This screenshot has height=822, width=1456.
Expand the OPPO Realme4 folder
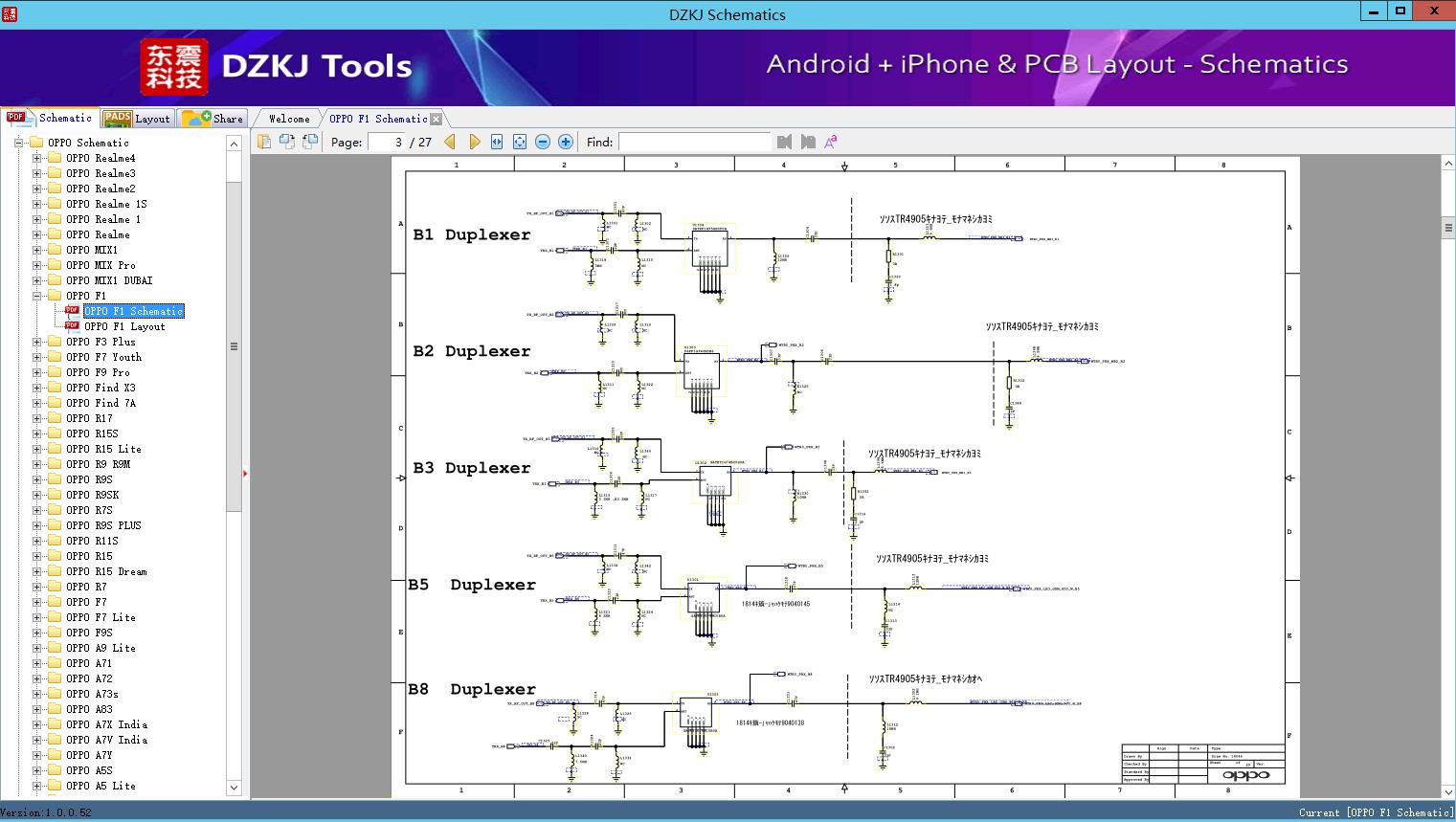pyautogui.click(x=37, y=158)
